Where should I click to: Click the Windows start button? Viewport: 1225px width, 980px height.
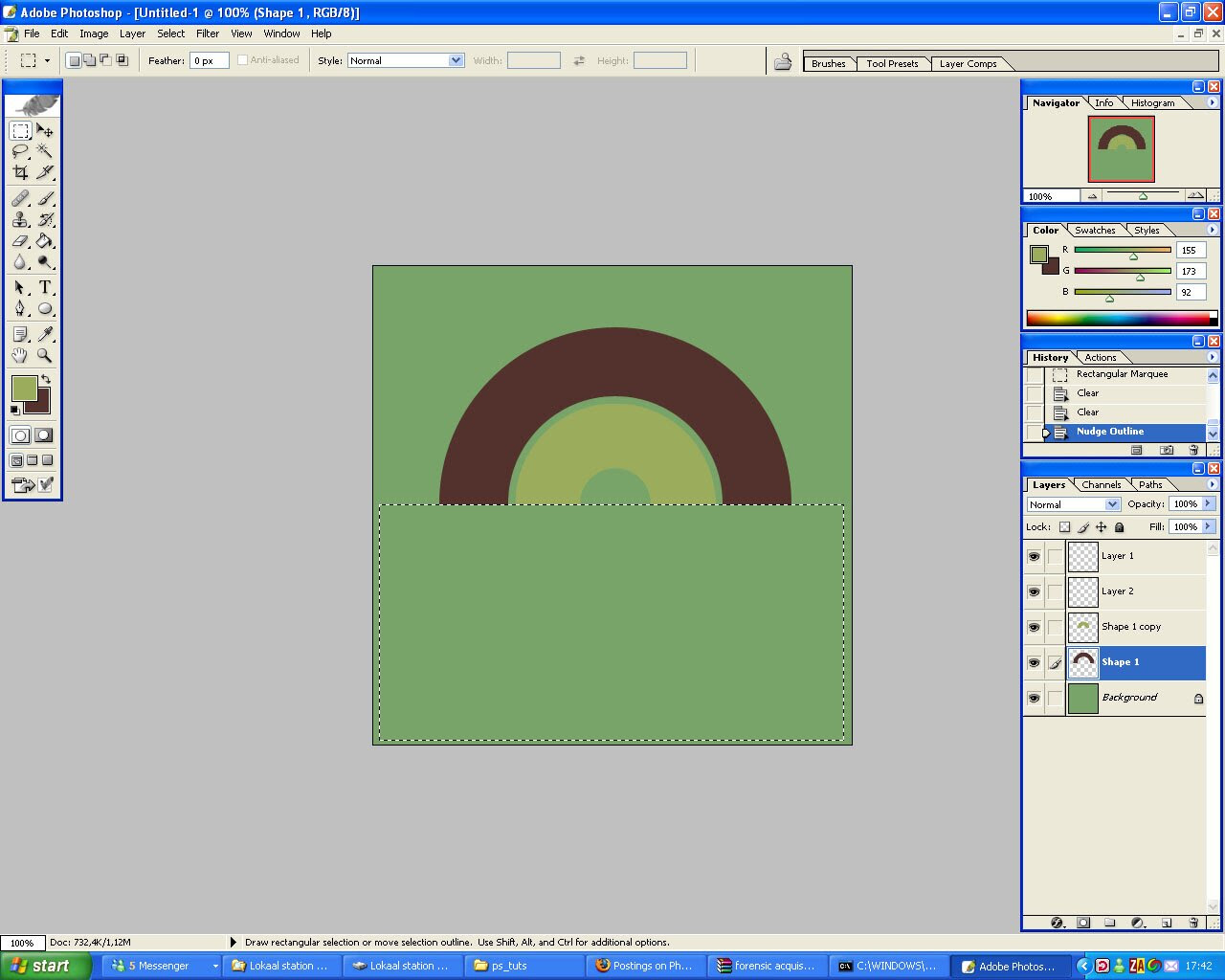click(45, 966)
